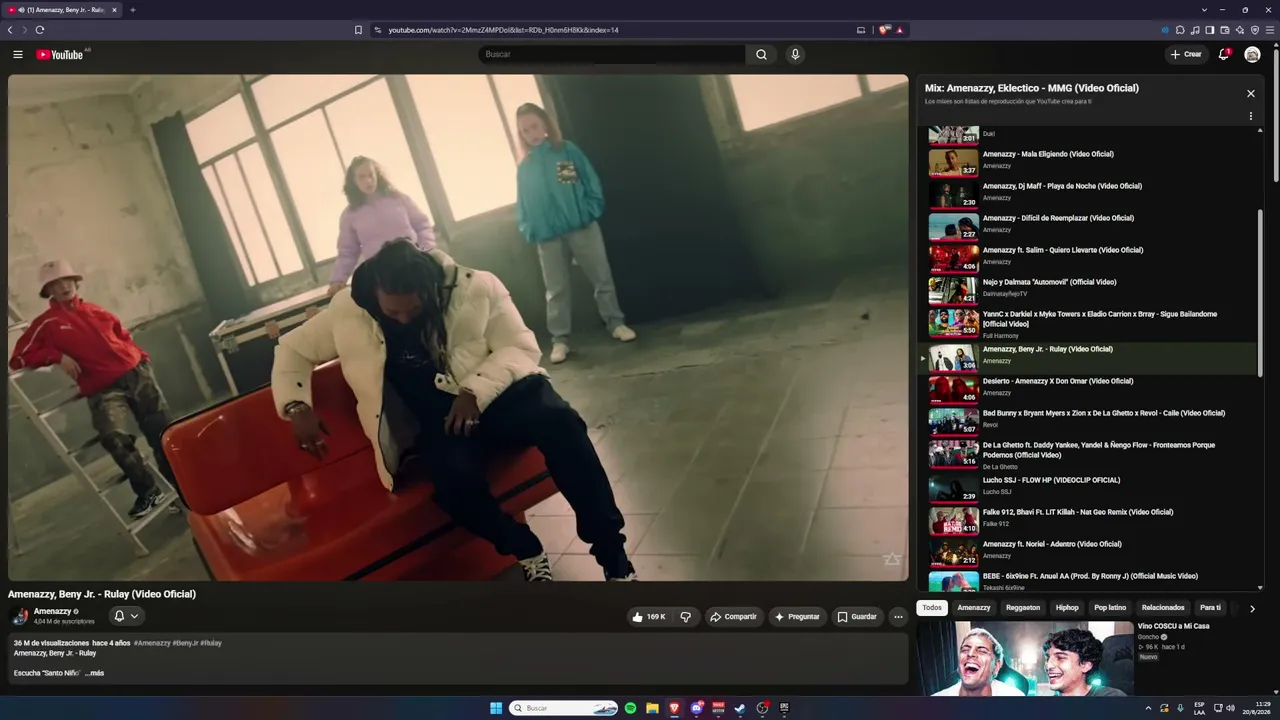
Task: Click the page vertical scrollbar
Action: click(x=1275, y=115)
